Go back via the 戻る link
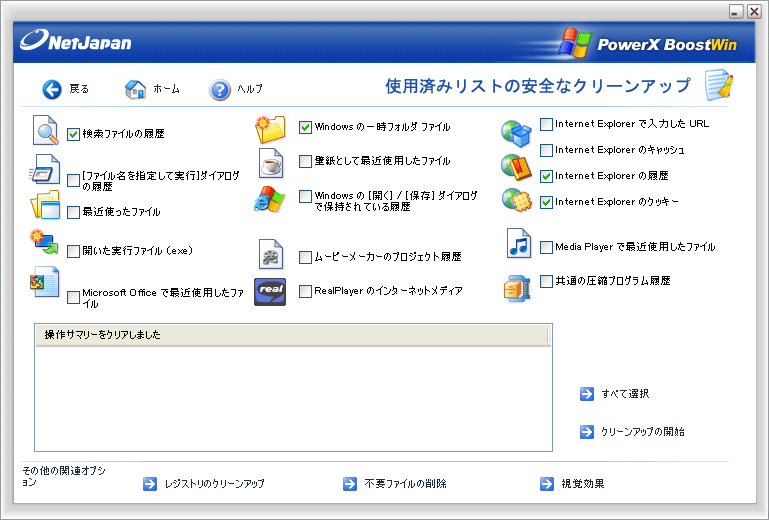The height and width of the screenshot is (520, 769). click(x=79, y=89)
